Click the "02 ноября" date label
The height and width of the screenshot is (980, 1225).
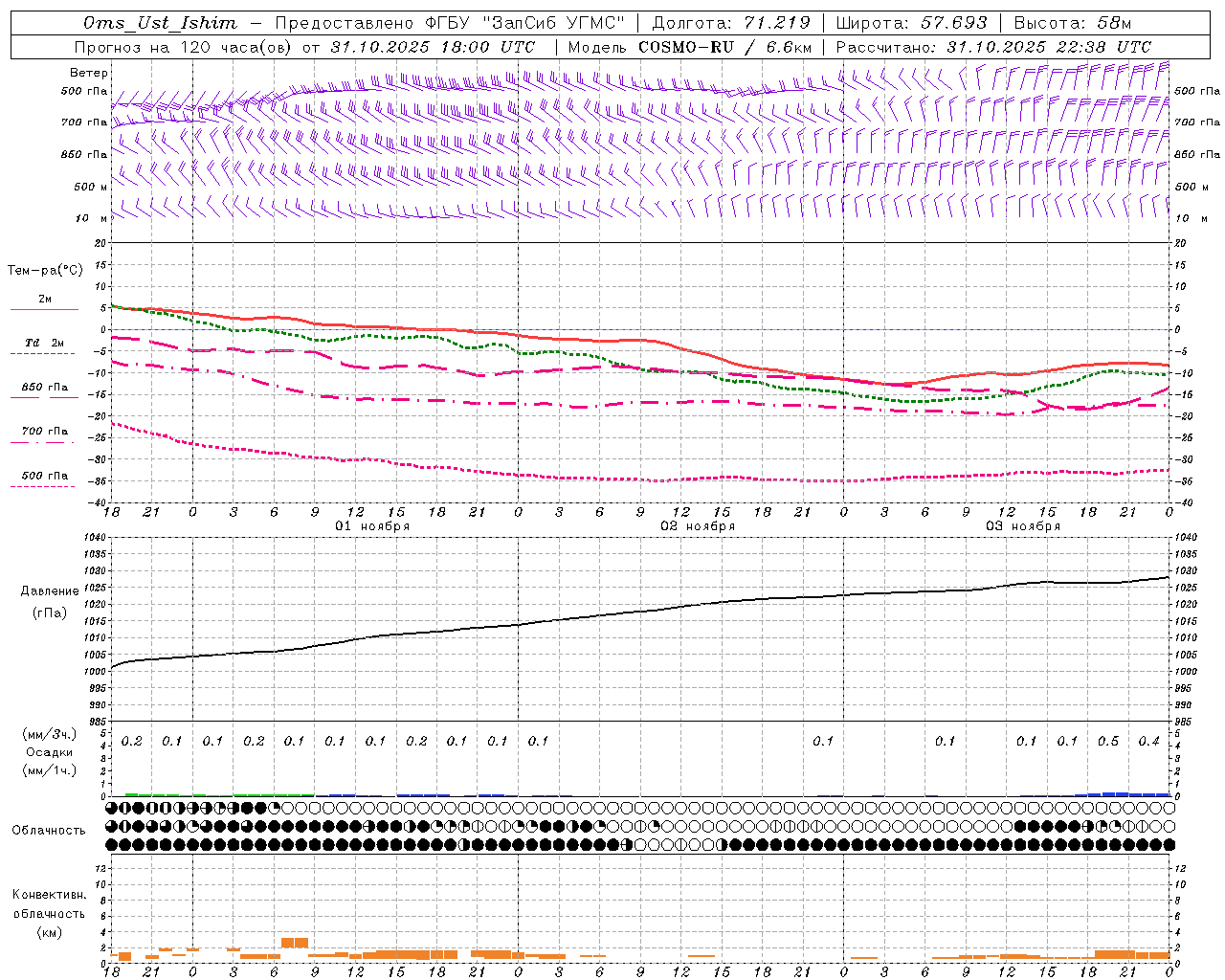(x=698, y=526)
